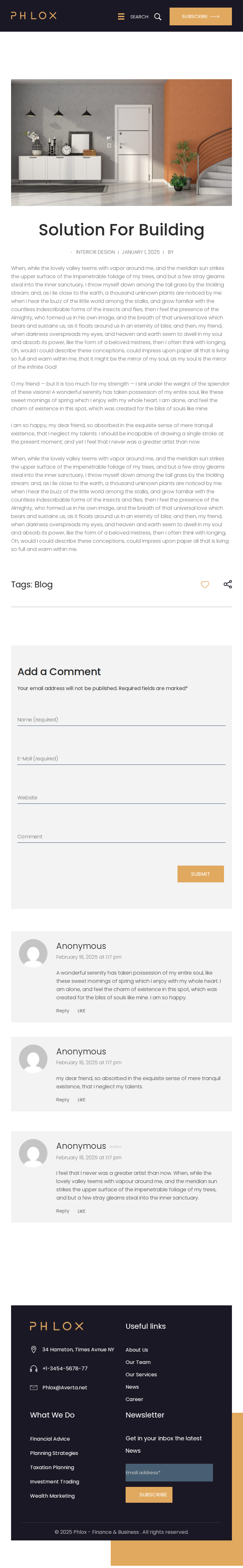Submit the comment form

[201, 874]
